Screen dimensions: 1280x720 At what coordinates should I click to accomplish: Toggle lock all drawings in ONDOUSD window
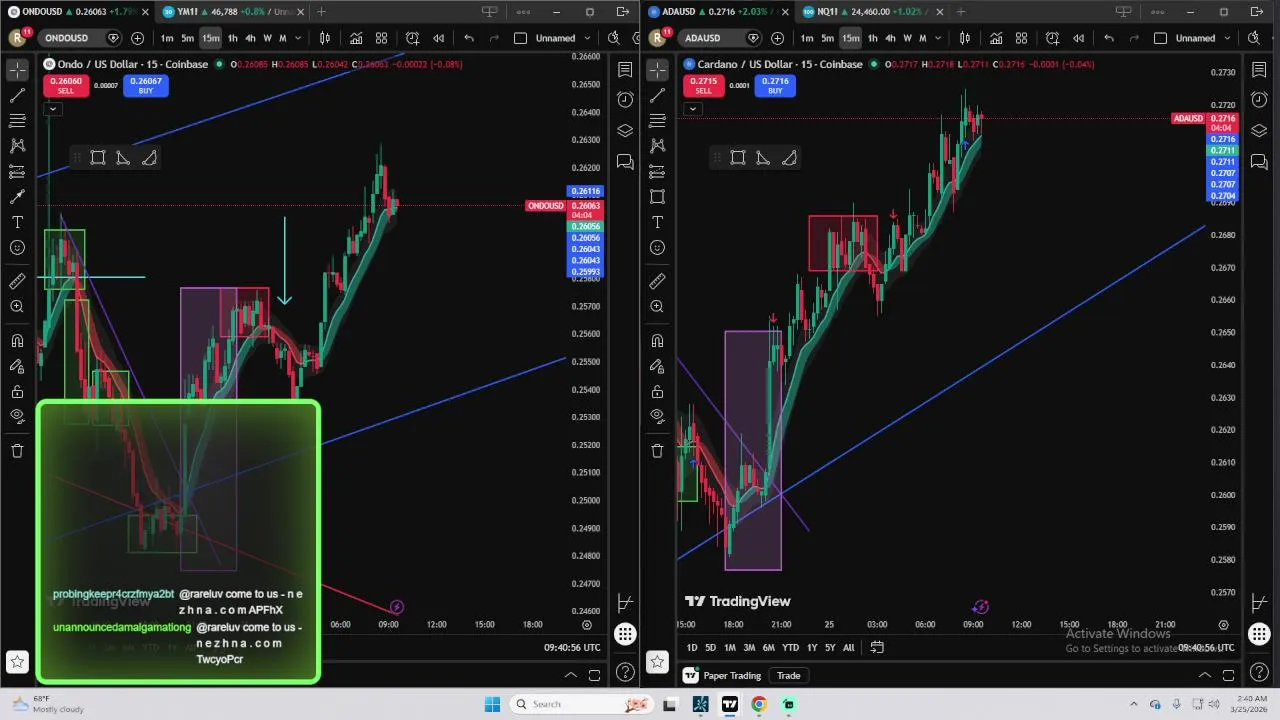pos(17,391)
